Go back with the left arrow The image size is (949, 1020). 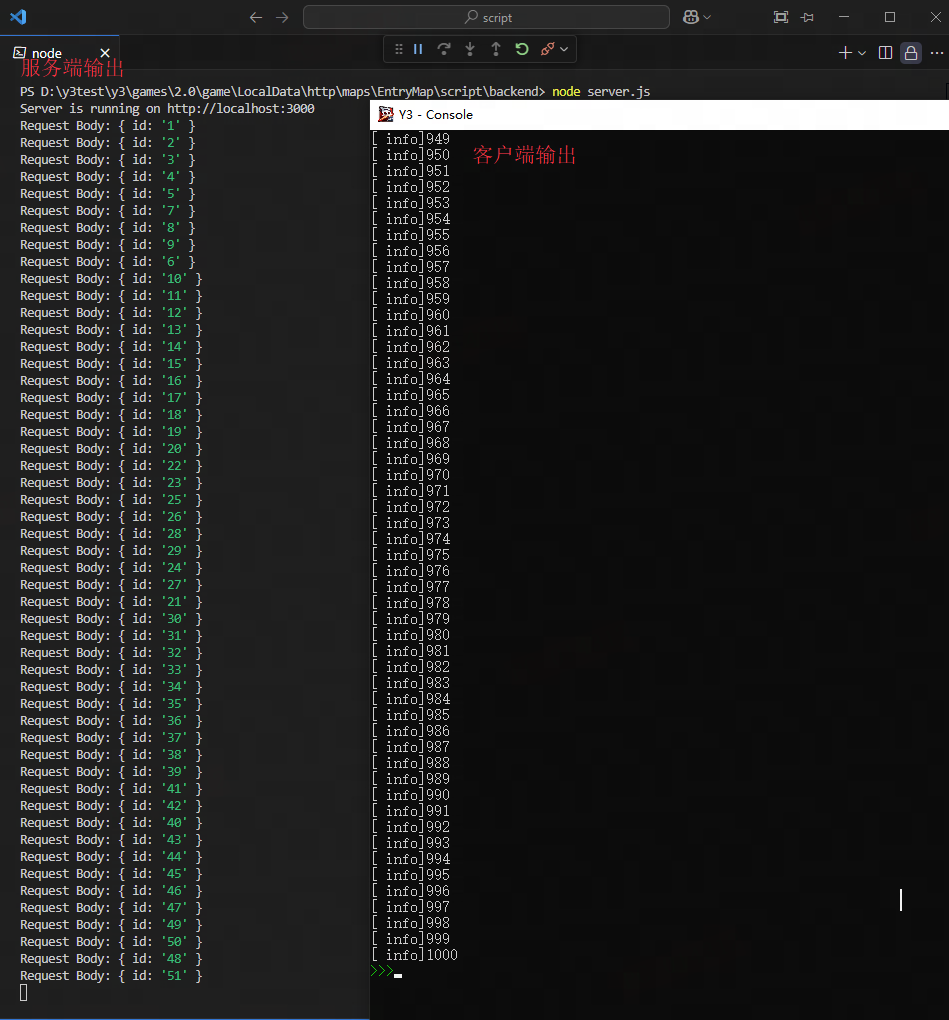click(256, 17)
